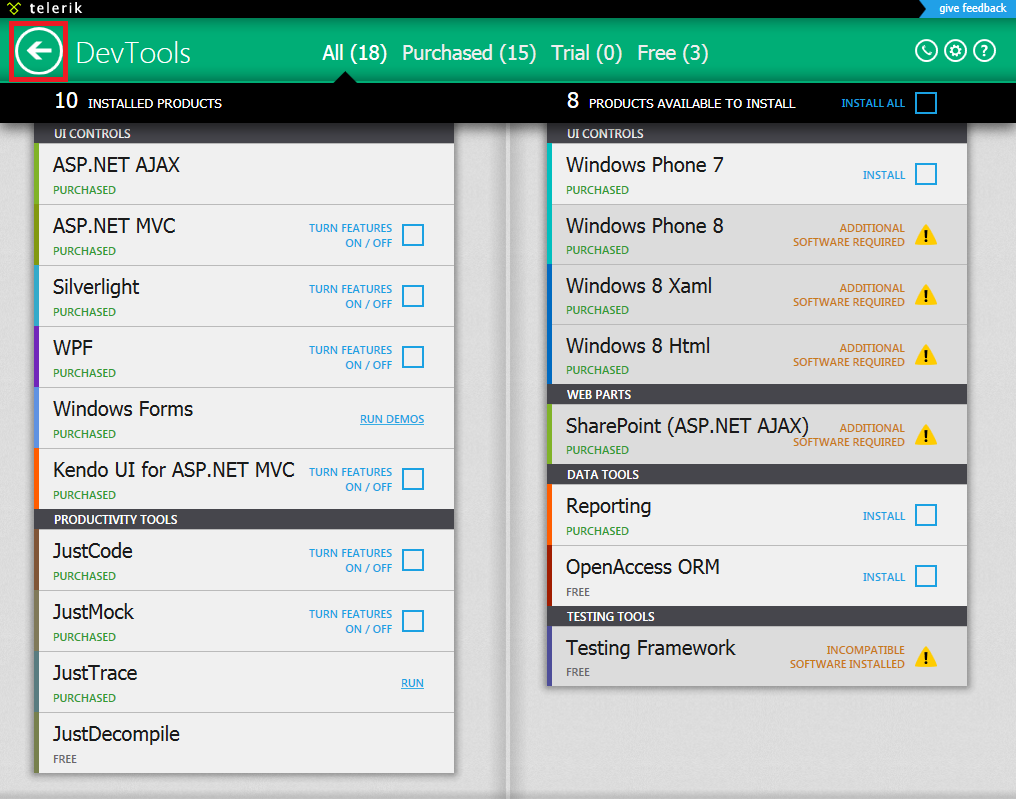Click the Telerik logo icon
Screen dimensions: 1016x799
pos(14,8)
